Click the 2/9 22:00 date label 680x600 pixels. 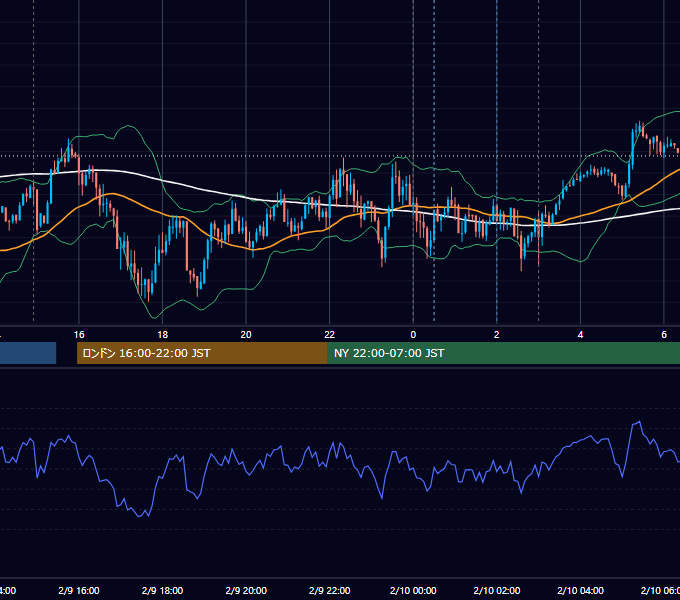(330, 590)
